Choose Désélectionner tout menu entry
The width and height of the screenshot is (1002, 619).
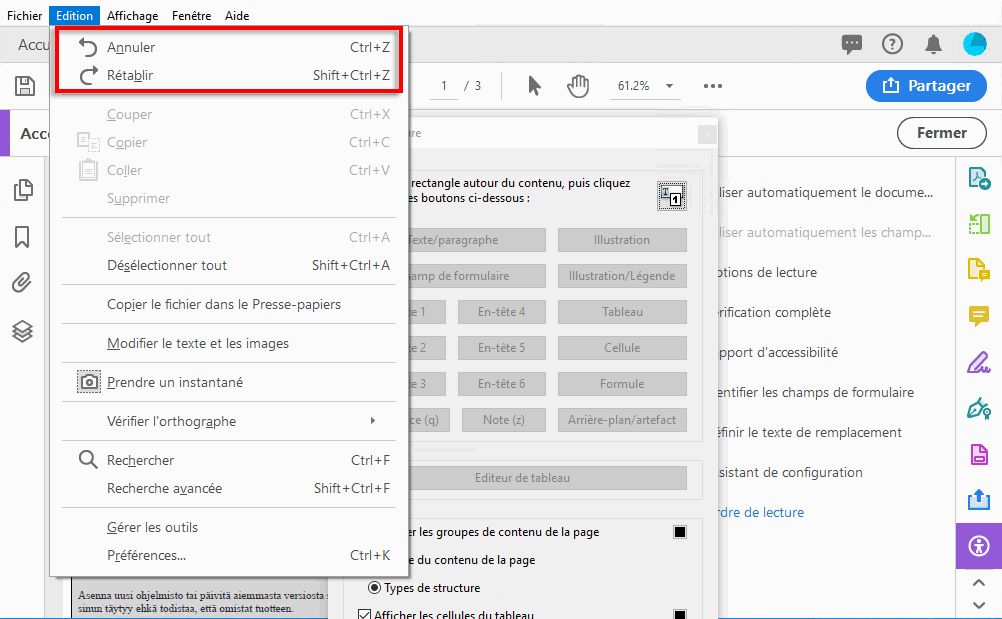[229, 265]
